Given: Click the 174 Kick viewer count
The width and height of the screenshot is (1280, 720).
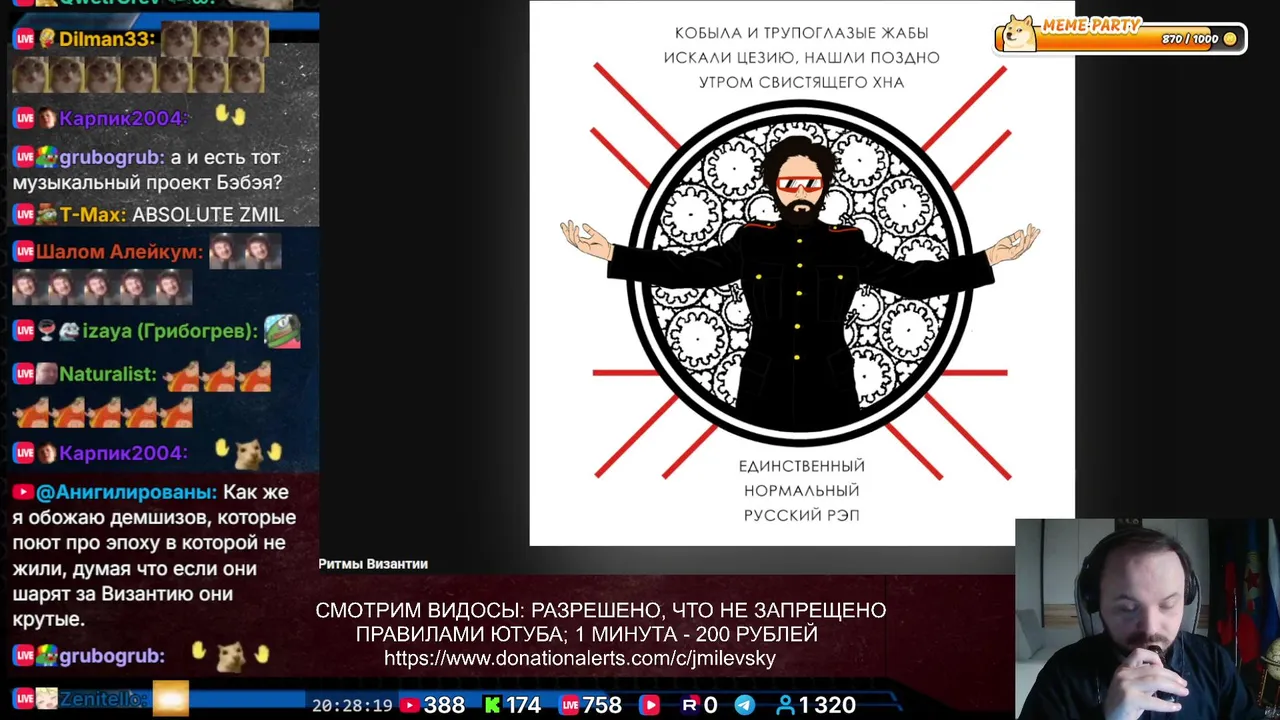Looking at the screenshot, I should (x=522, y=705).
